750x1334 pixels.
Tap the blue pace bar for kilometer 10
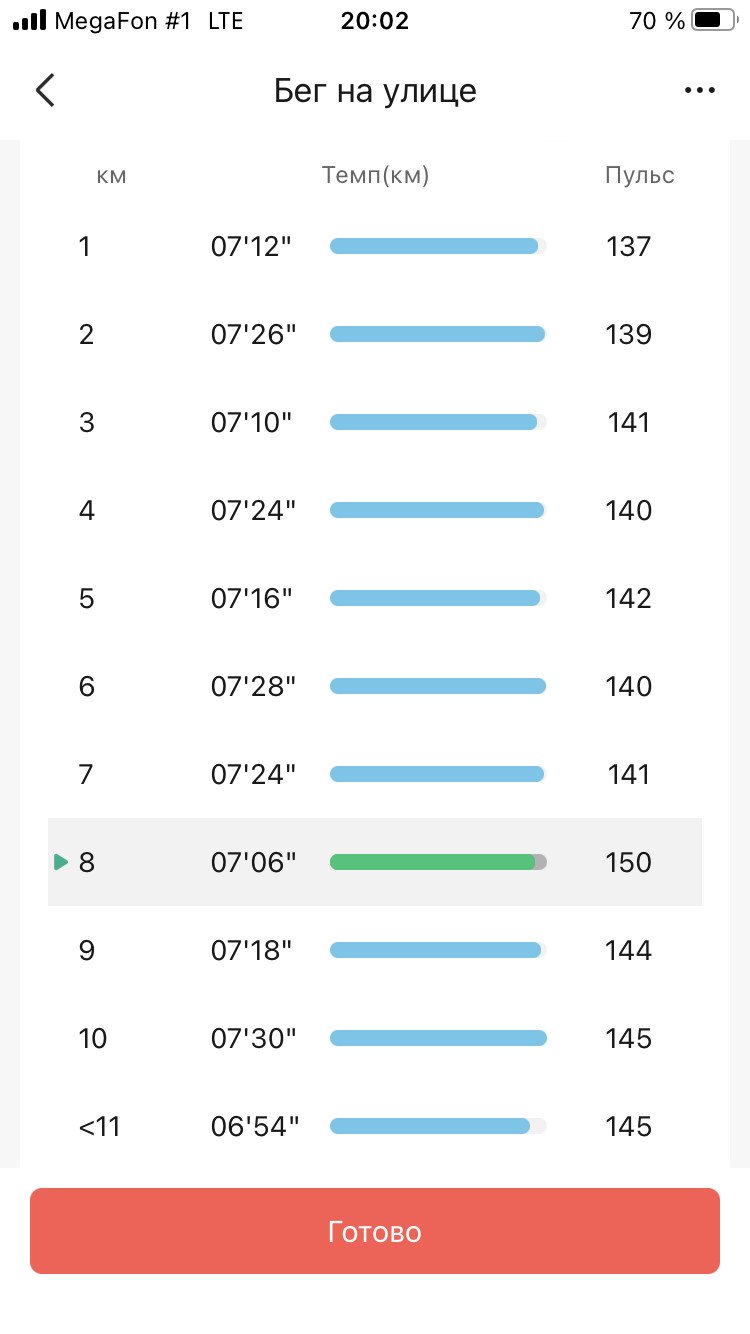438,1038
